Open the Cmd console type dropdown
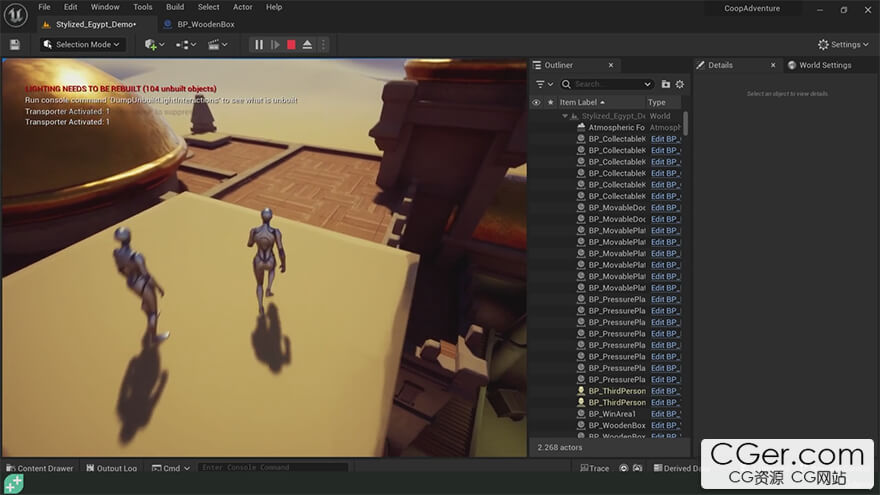 [171, 468]
